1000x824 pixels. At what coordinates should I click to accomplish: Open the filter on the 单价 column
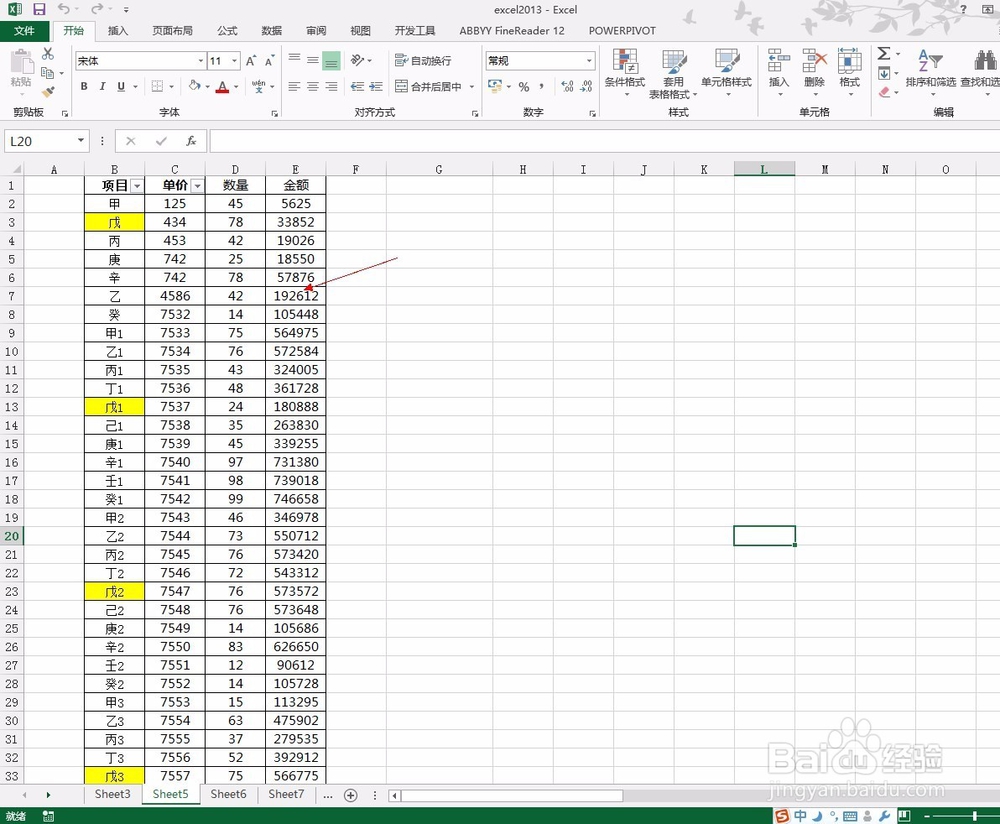(197, 185)
